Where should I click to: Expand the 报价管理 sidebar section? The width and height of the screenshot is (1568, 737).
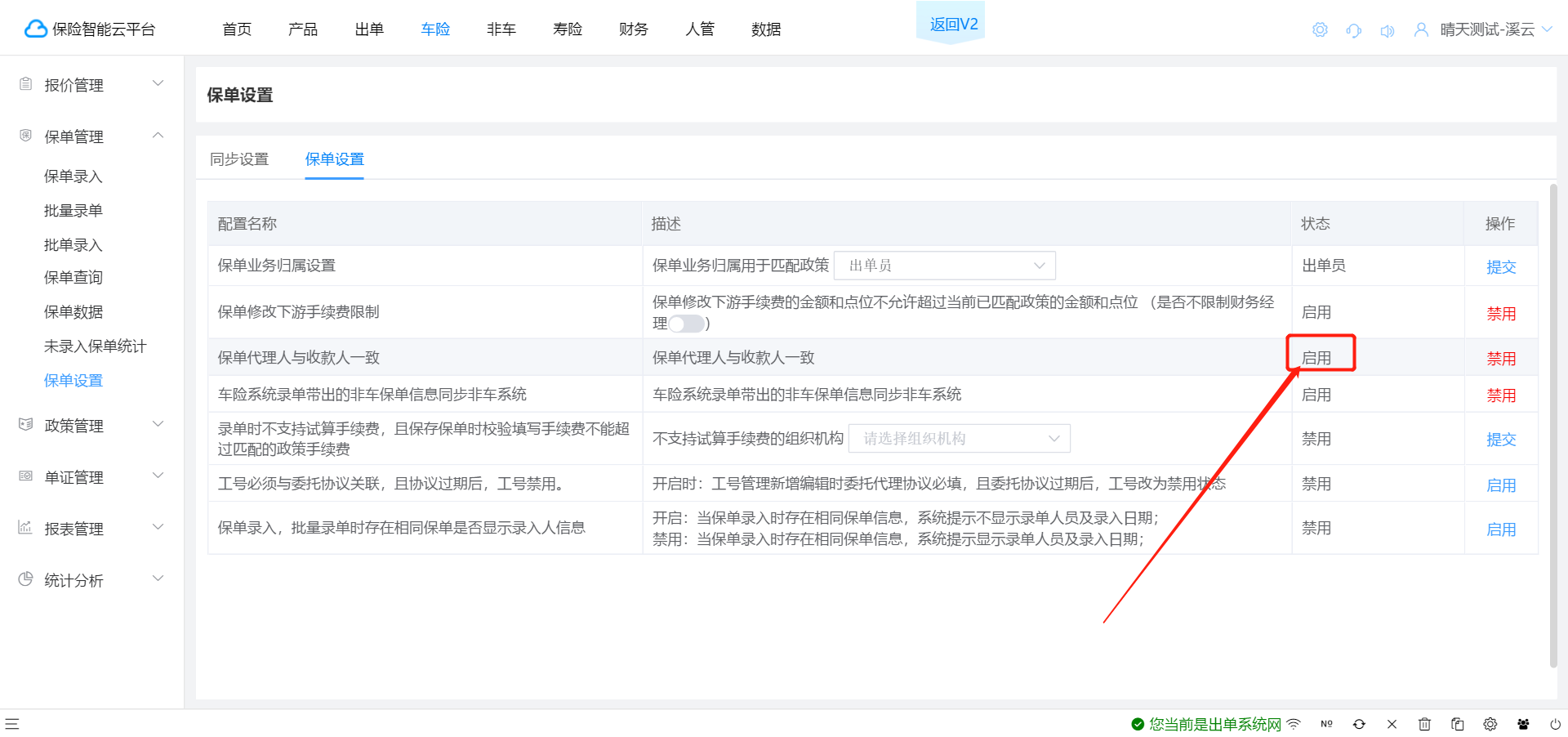158,83
